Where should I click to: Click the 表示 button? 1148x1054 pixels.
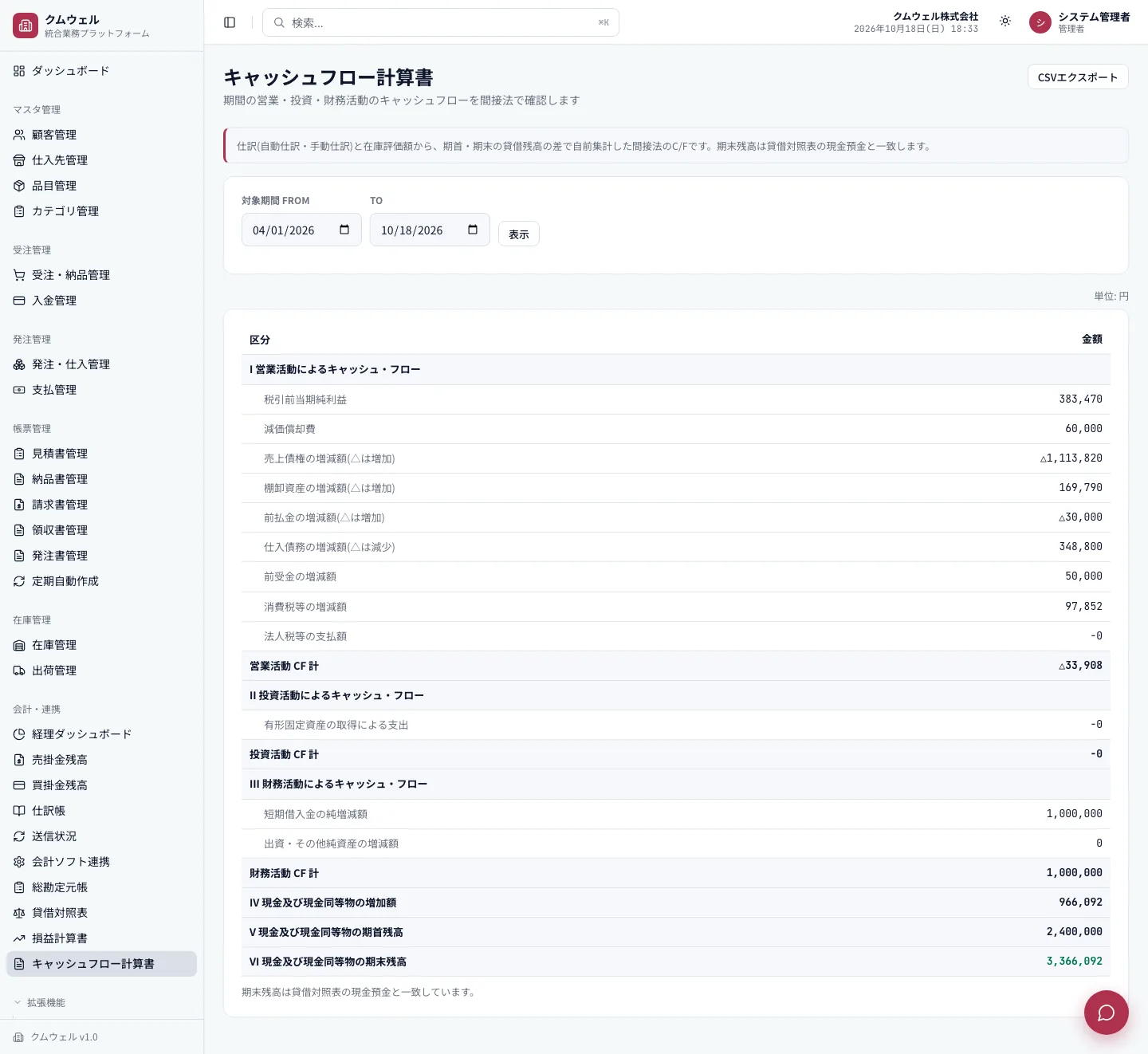(519, 234)
